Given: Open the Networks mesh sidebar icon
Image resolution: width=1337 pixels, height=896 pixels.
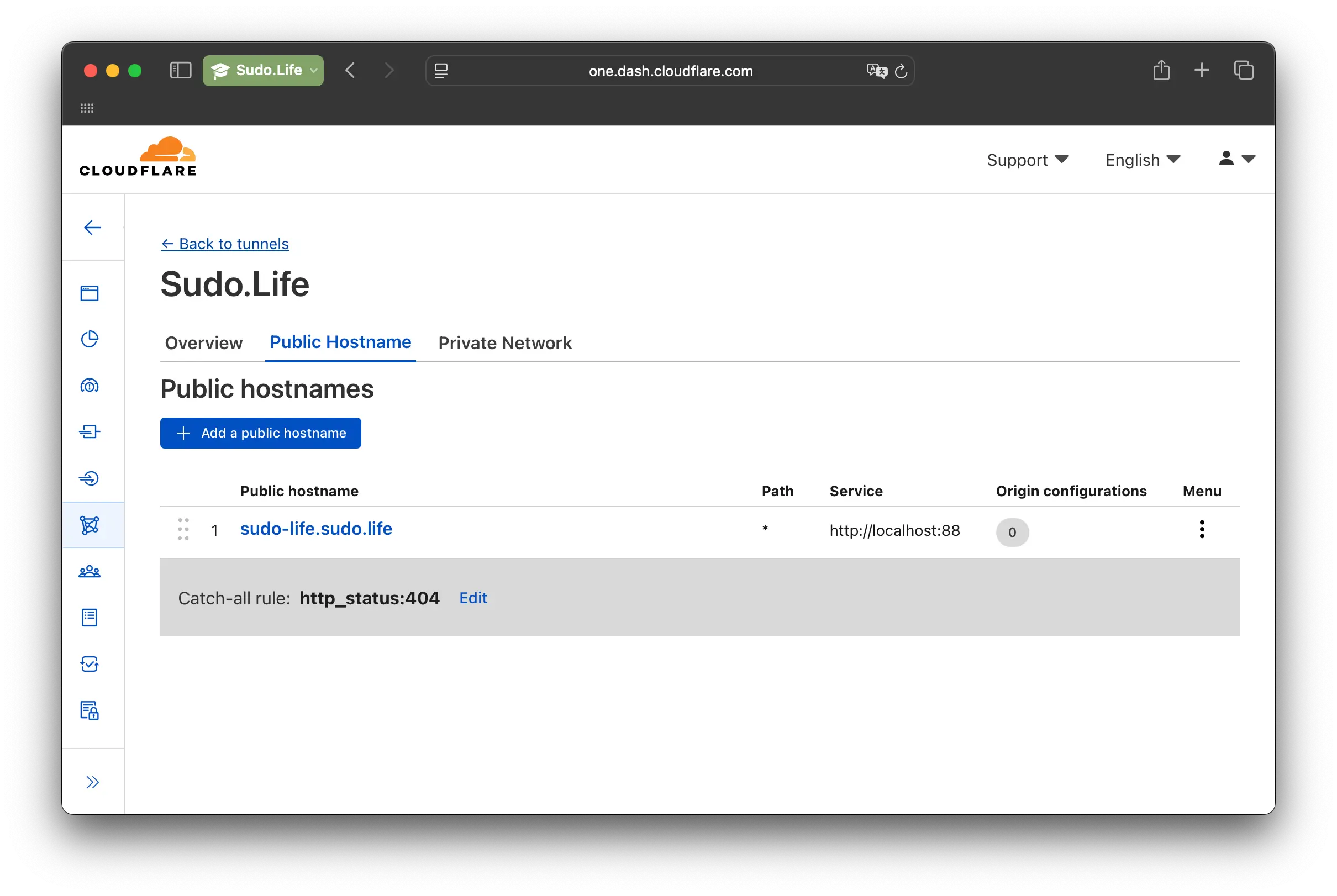Looking at the screenshot, I should pos(90,525).
